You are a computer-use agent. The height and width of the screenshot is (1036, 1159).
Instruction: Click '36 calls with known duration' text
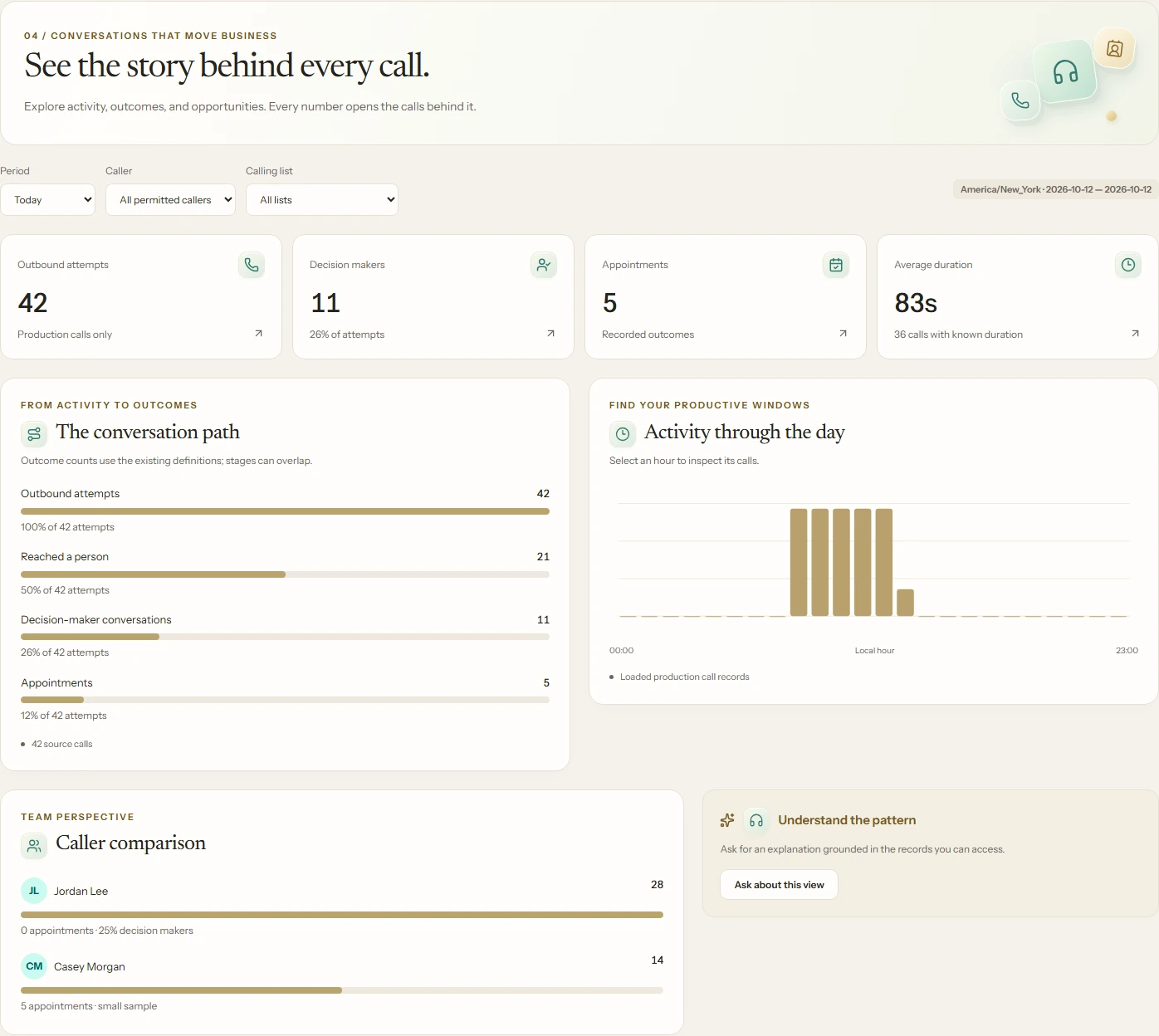point(958,335)
